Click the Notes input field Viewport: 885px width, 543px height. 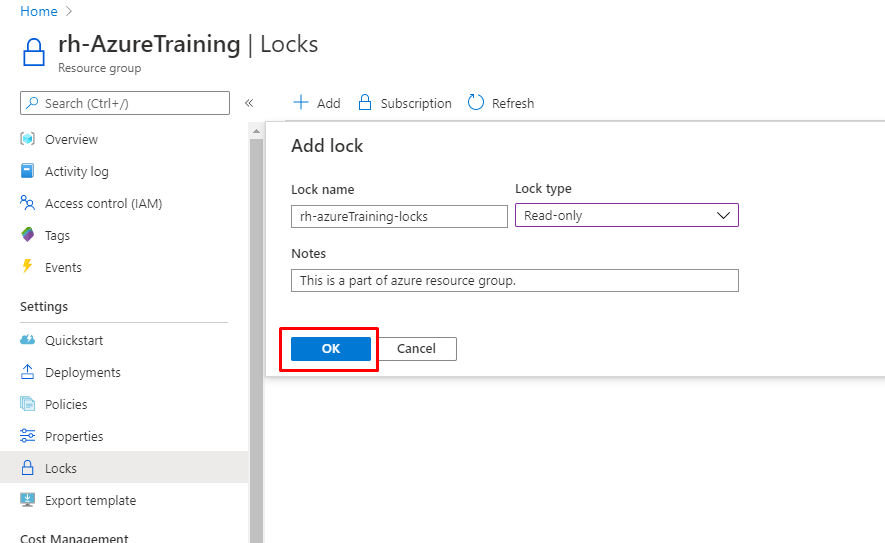click(x=515, y=281)
